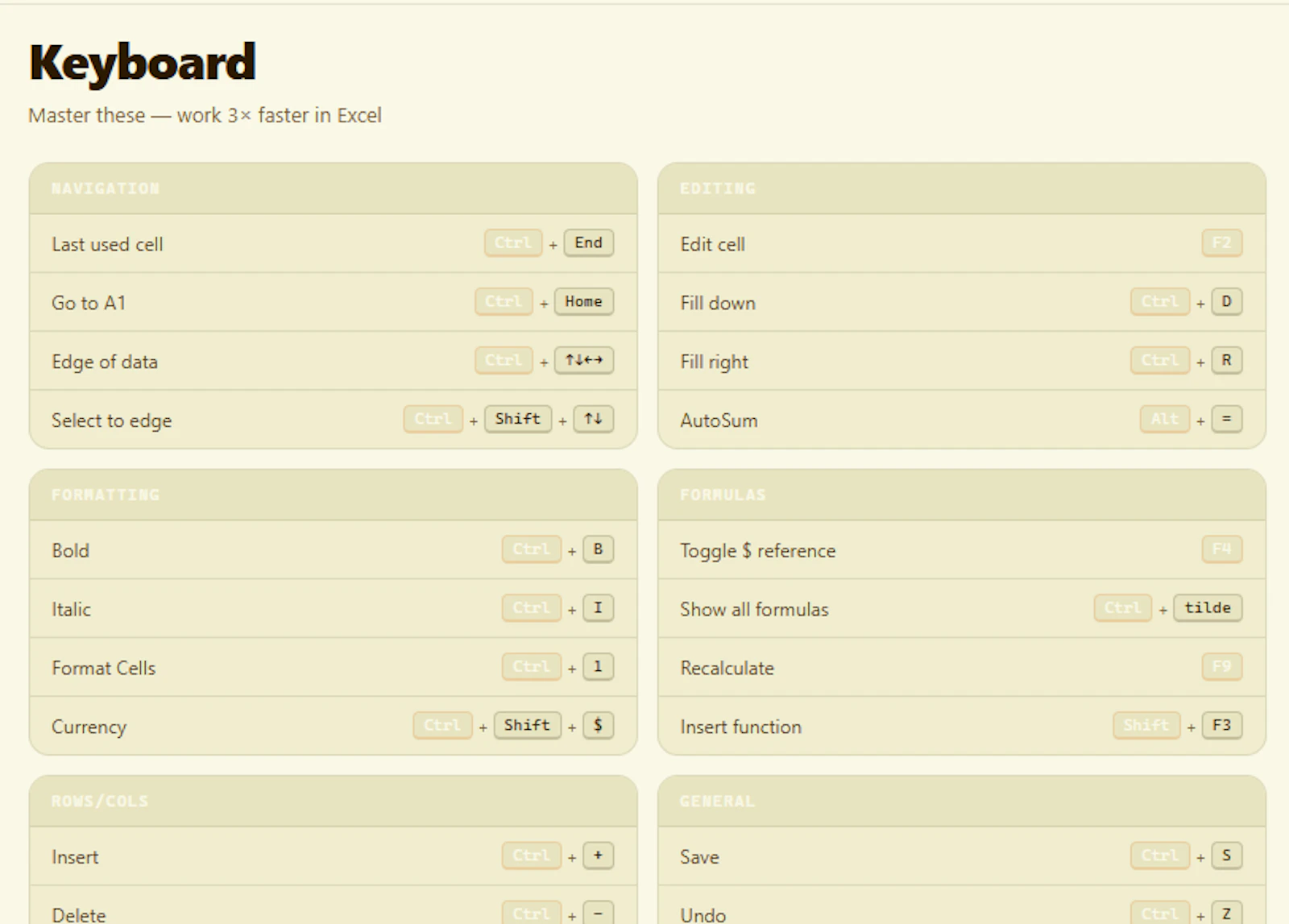Click the up-down arrows key in Select to edge row
1289x924 pixels.
coord(594,419)
